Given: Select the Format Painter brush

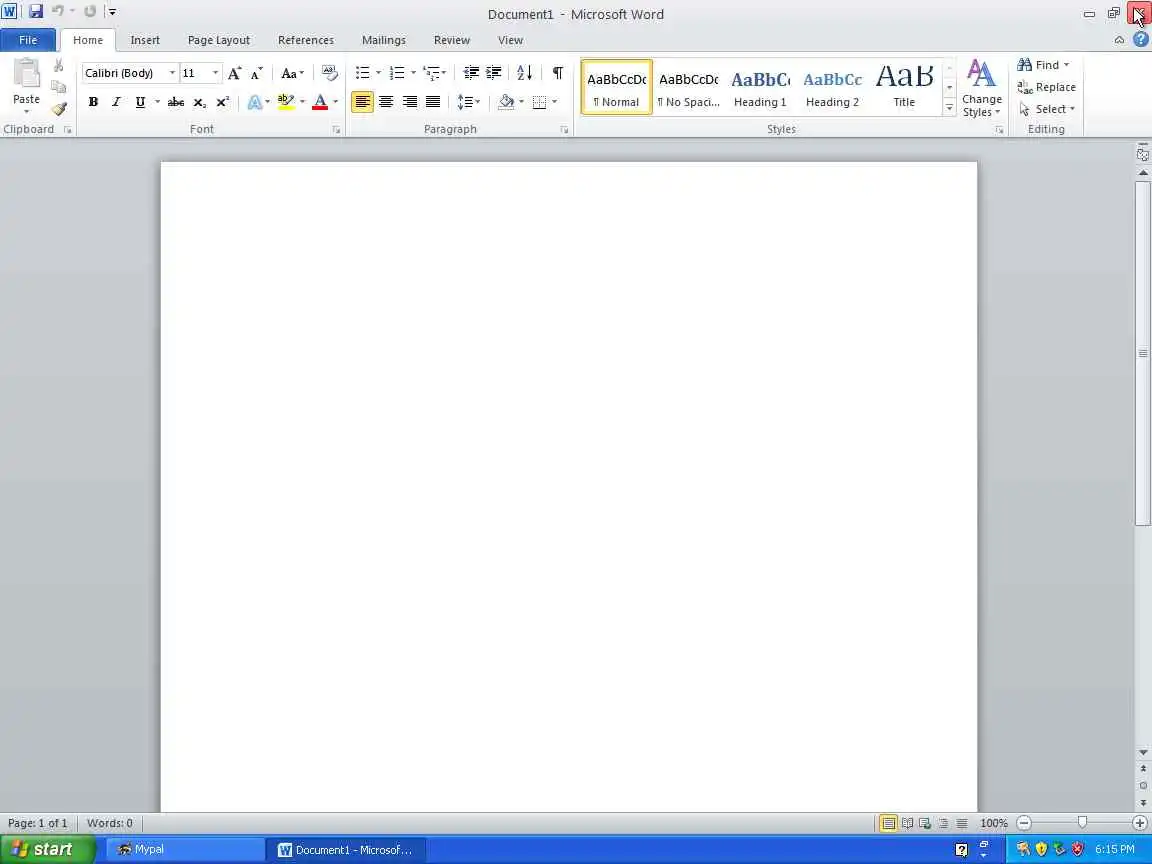Looking at the screenshot, I should click(59, 109).
